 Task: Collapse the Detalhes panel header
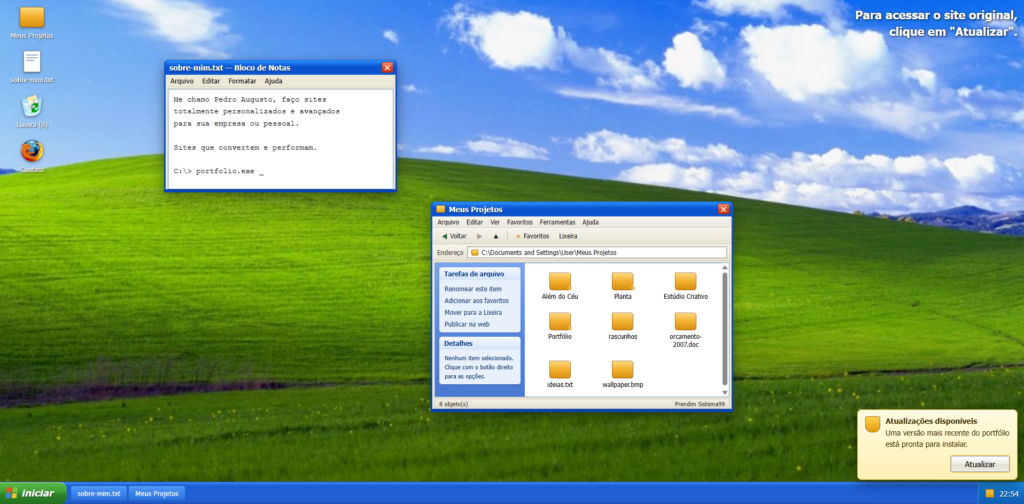480,343
